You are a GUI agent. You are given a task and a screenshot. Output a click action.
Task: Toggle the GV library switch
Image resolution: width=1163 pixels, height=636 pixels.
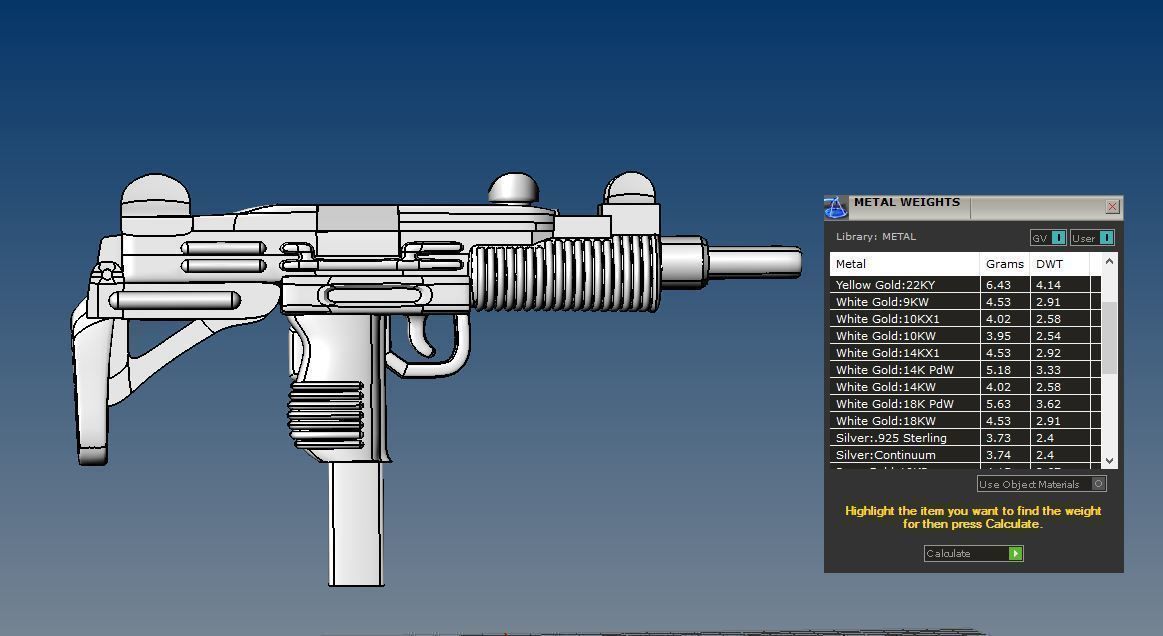tap(1048, 237)
